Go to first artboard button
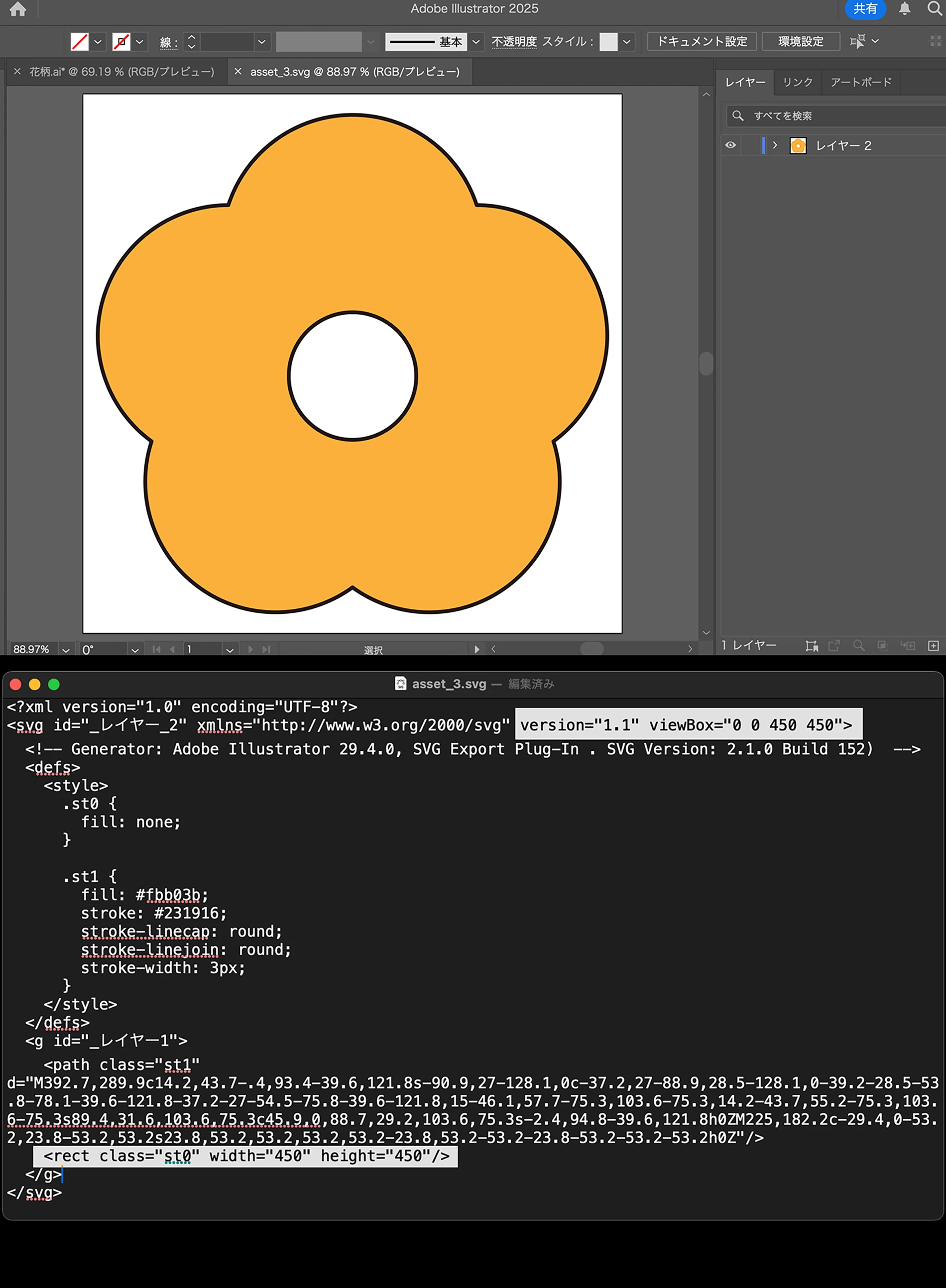 click(156, 649)
